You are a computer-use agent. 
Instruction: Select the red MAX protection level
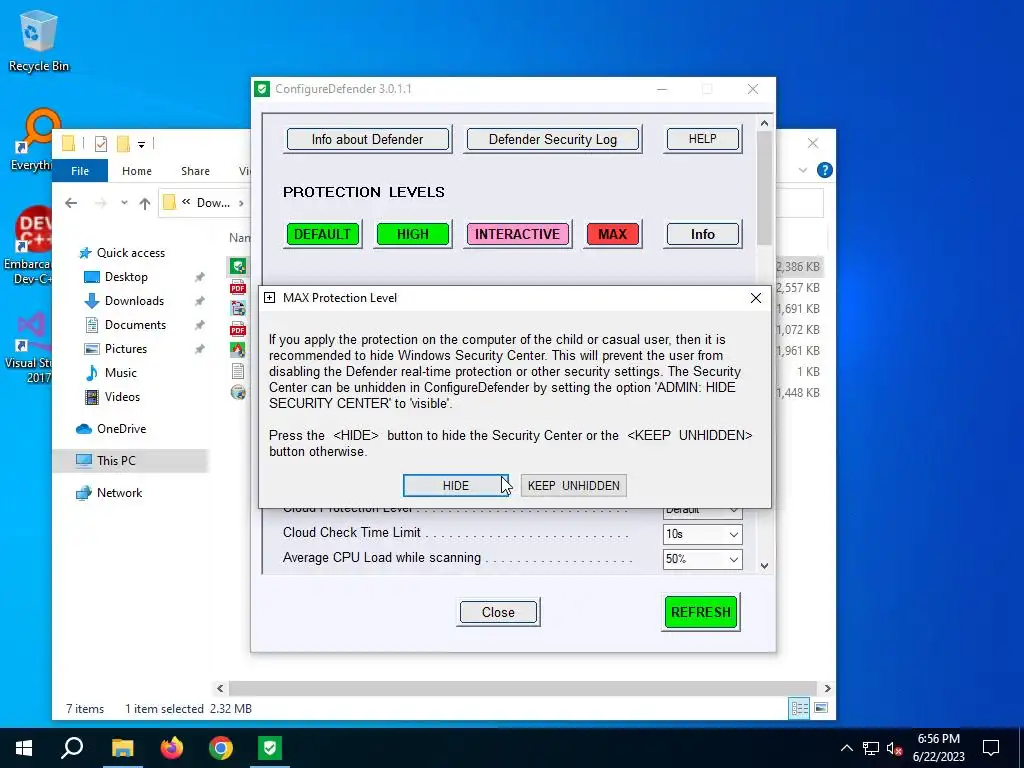[613, 234]
